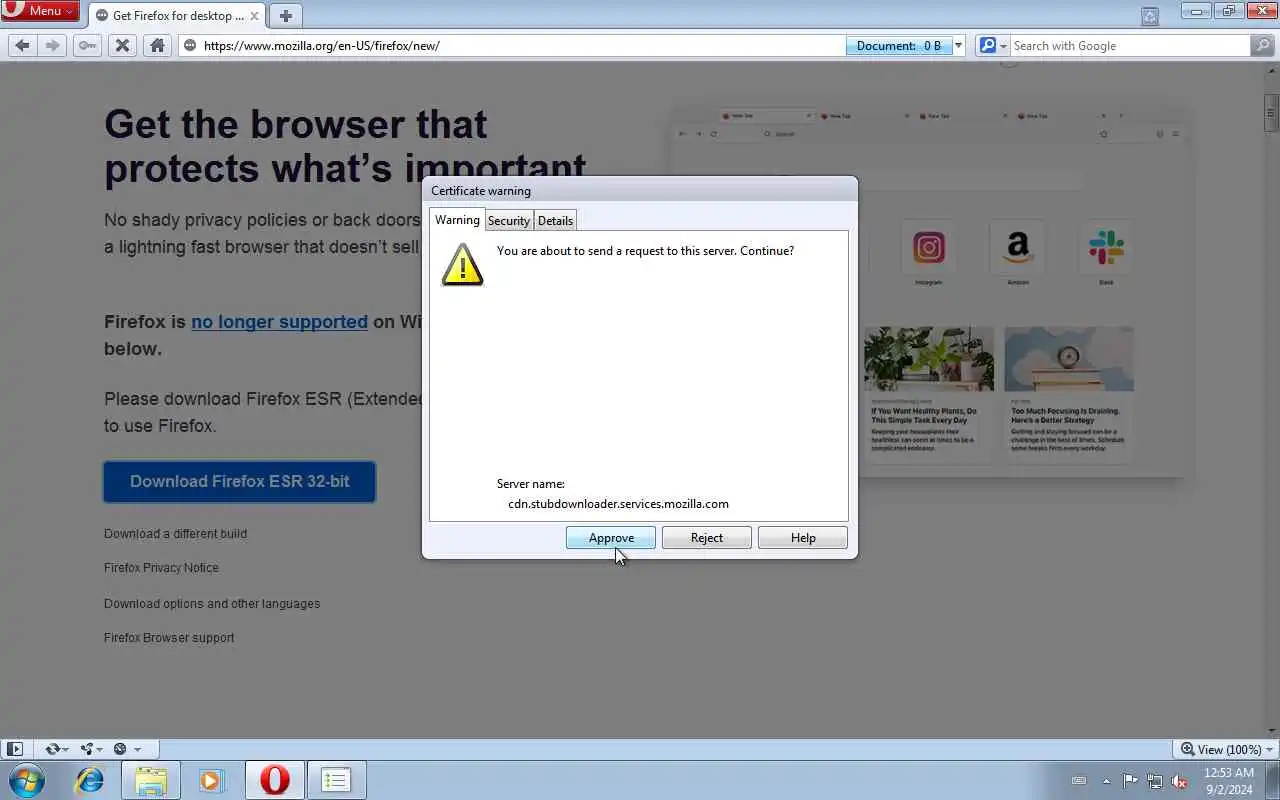Click the Reject button in the certificate dialog
The image size is (1280, 800).
[707, 538]
